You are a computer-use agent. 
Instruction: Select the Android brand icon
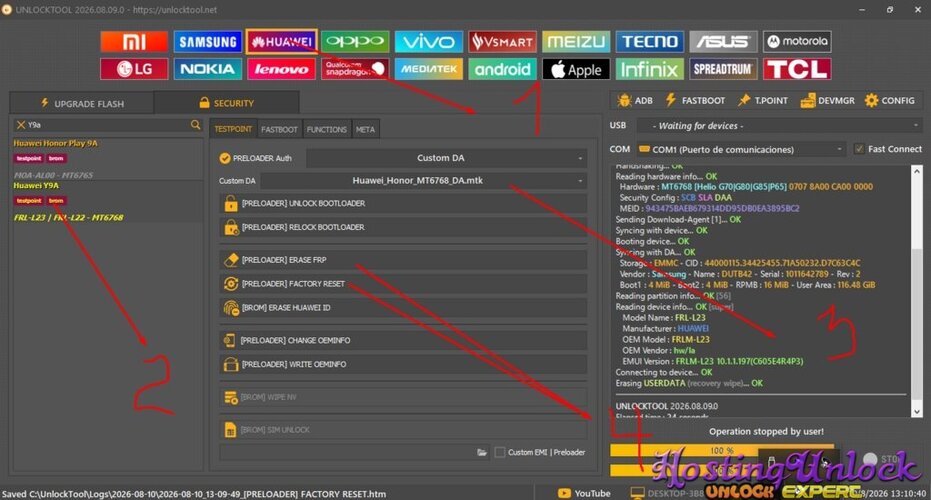click(x=502, y=69)
